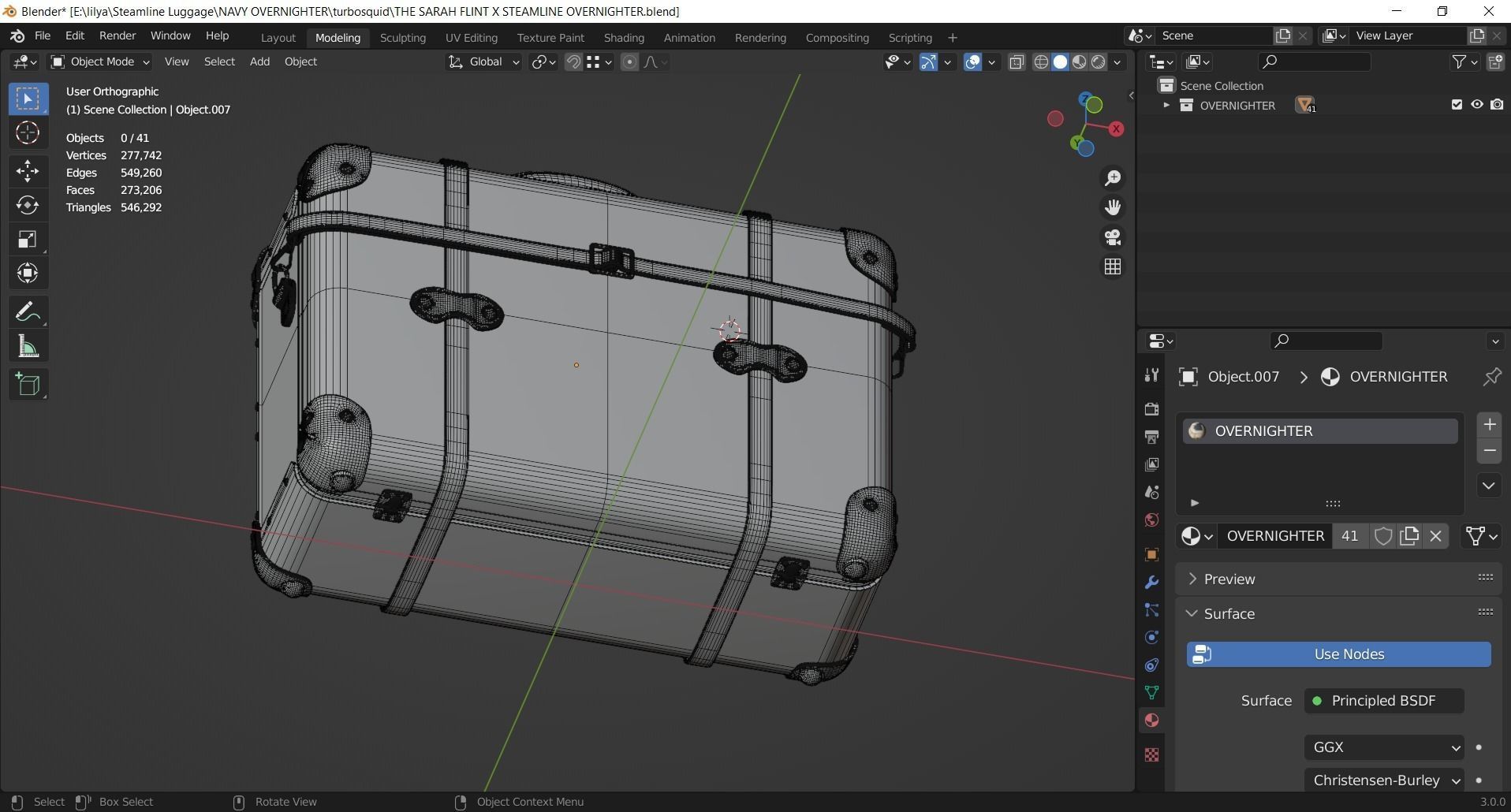Viewport: 1511px width, 812px height.
Task: Open the Physics properties tab
Action: 1151,638
